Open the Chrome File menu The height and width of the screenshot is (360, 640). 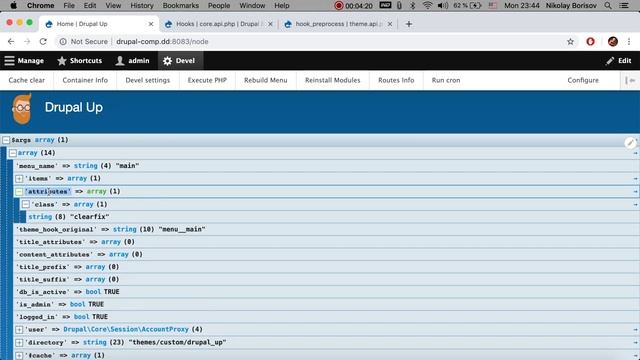coord(69,5)
